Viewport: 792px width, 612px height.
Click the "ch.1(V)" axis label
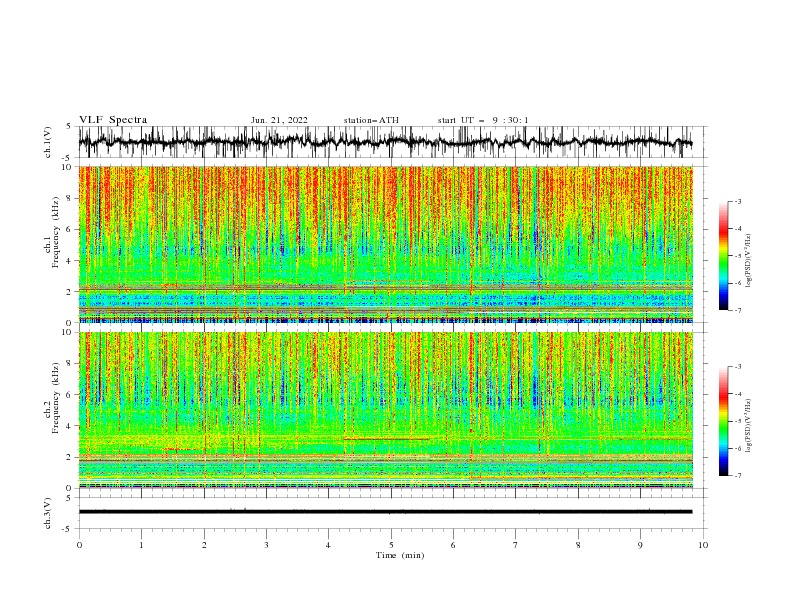[x=48, y=142]
